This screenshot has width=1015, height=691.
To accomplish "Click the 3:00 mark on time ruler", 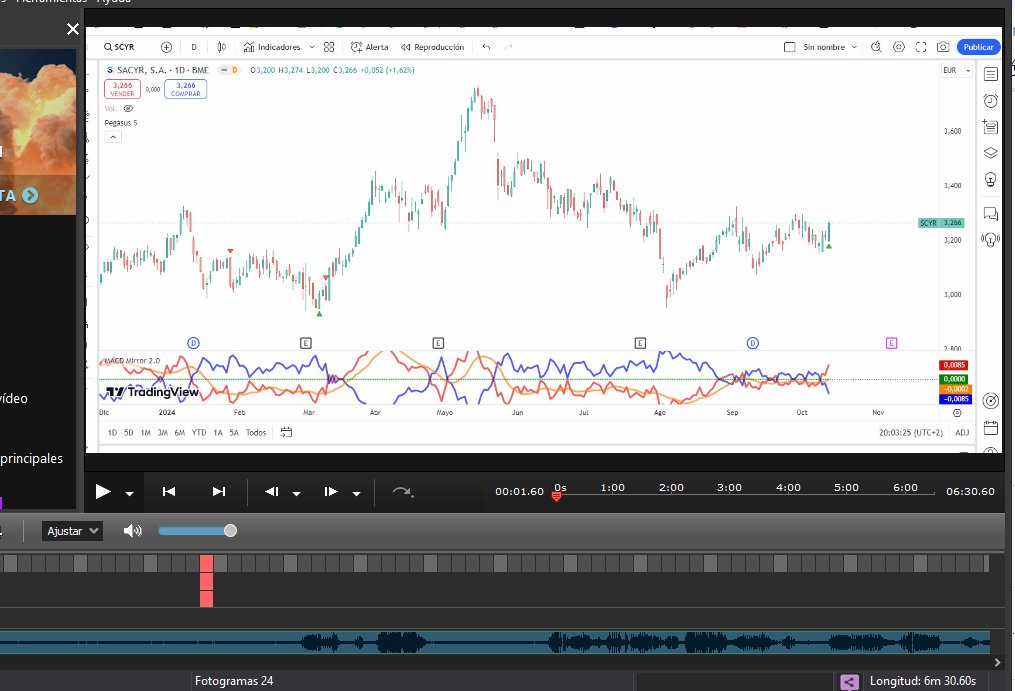I will (x=729, y=488).
